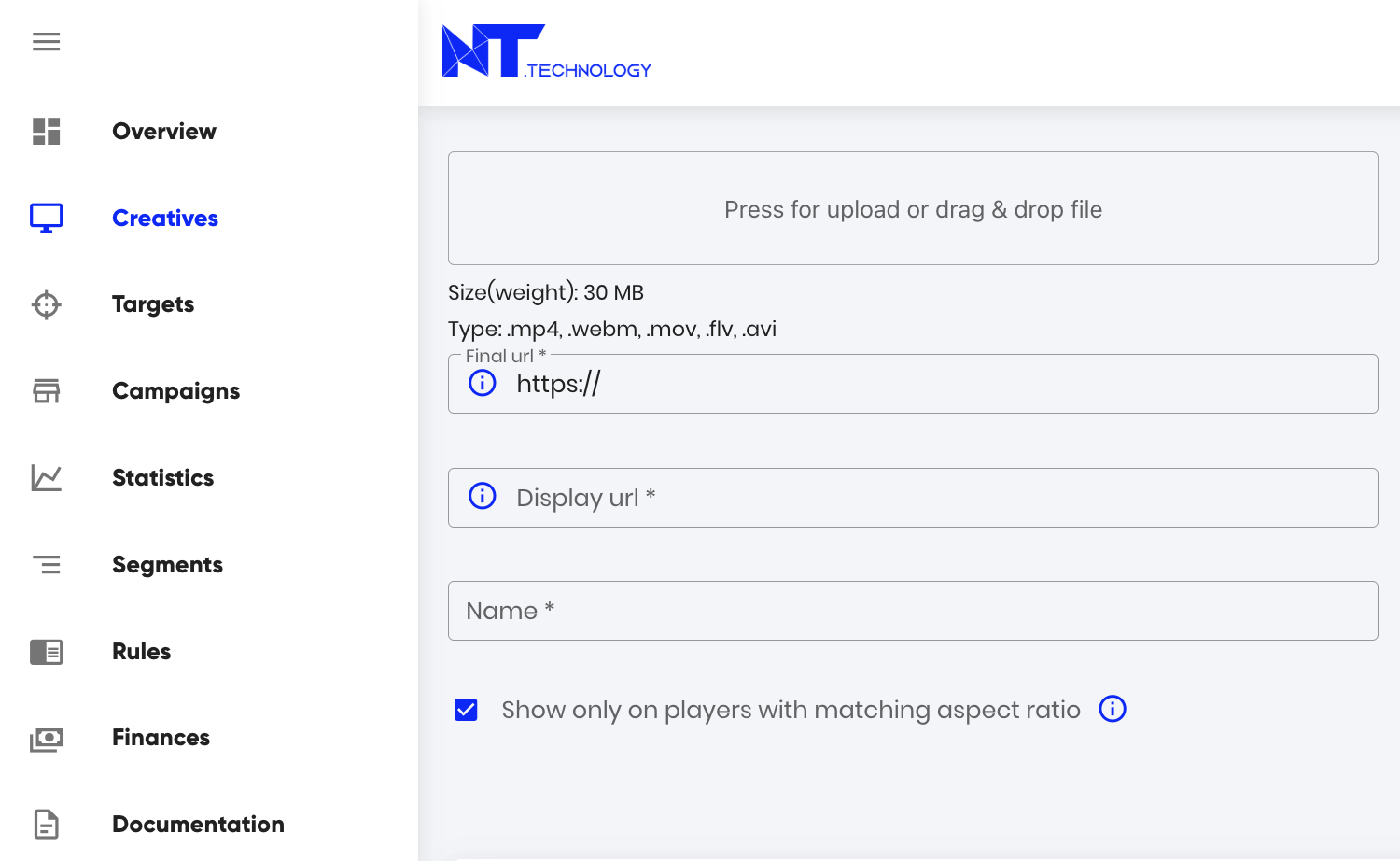Screen dimensions: 1400x861
Task: Click the Overview dashboard icon
Action: (x=46, y=132)
